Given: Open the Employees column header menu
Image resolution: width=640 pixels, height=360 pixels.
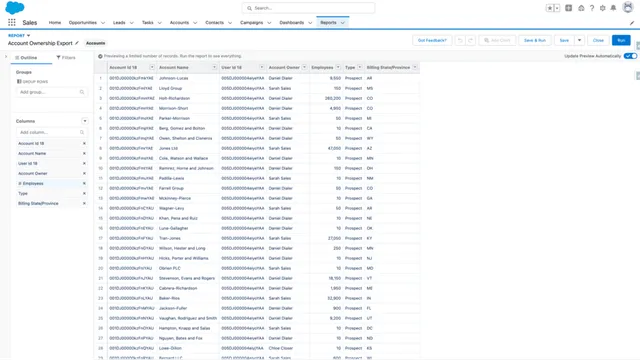Looking at the screenshot, I should point(338,67).
